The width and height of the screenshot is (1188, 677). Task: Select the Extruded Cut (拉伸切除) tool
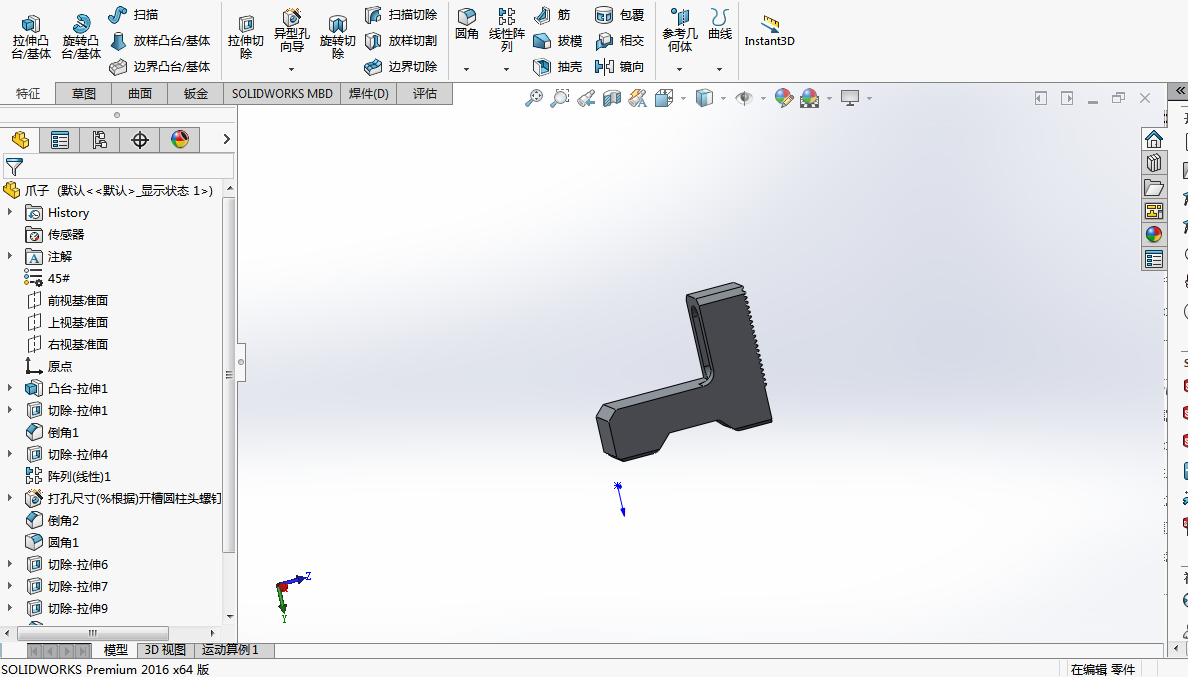point(245,37)
